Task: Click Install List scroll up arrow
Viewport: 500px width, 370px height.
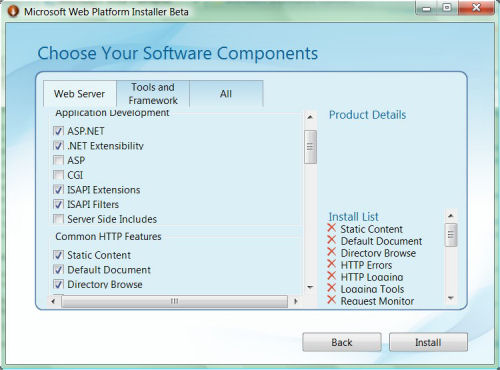Action: (451, 216)
